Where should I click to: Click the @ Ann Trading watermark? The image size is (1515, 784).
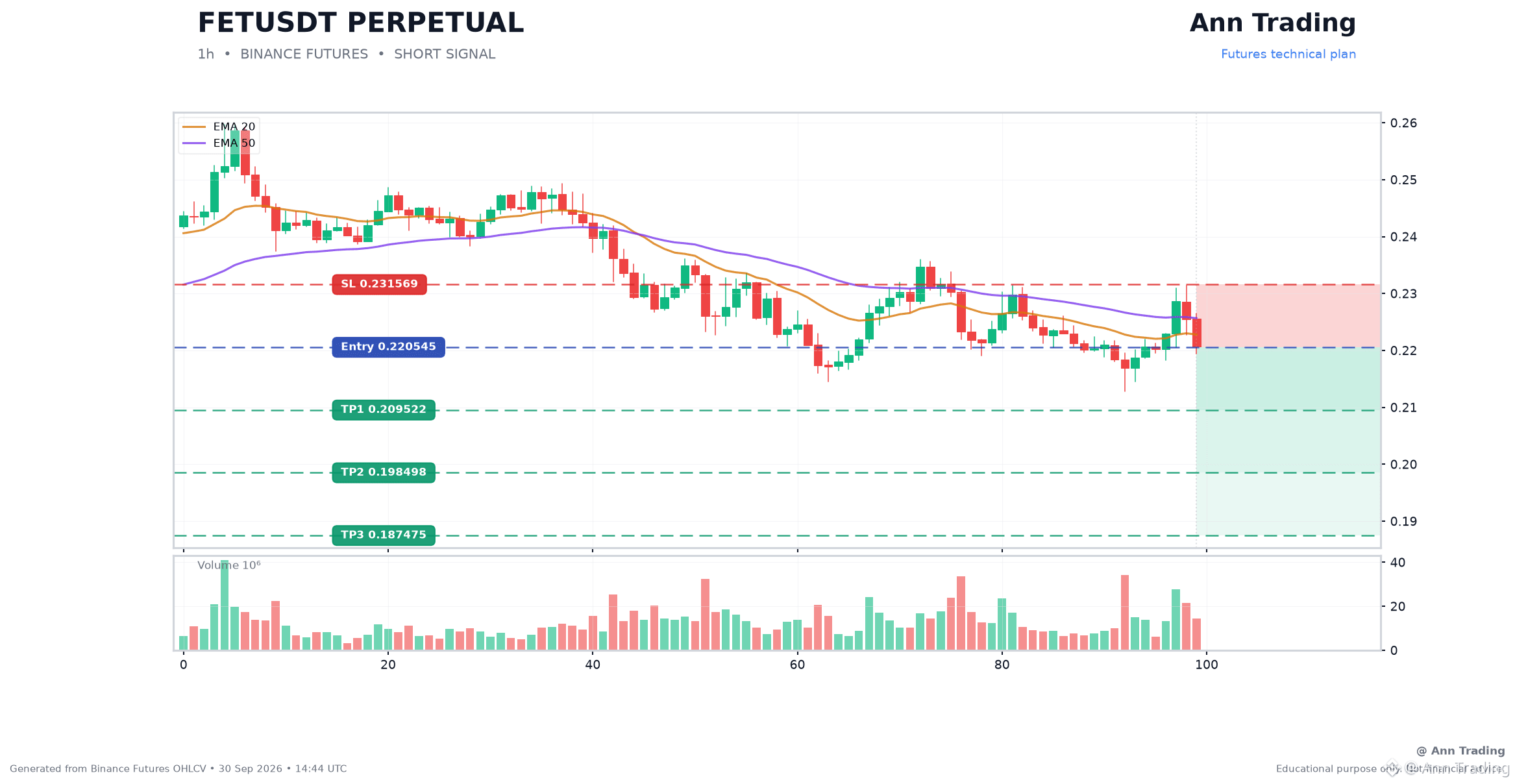(1460, 751)
